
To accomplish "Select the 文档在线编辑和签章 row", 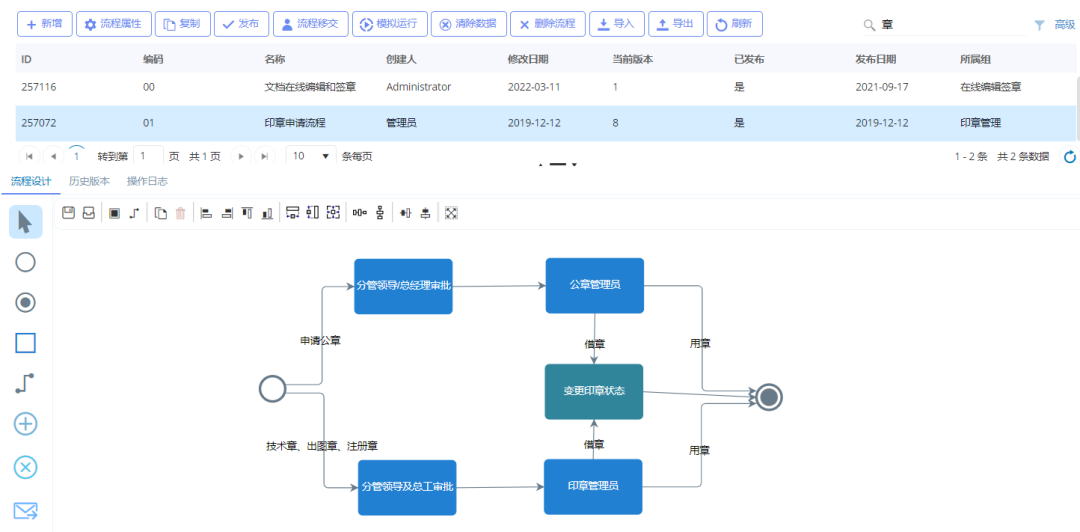I will click(546, 87).
